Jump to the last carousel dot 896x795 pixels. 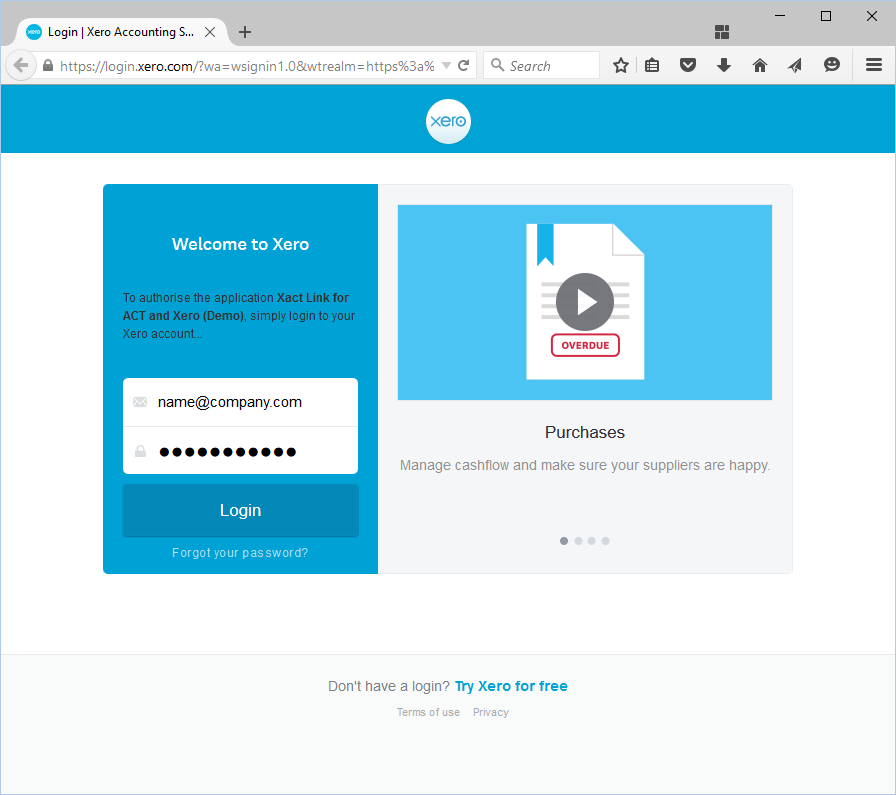[605, 541]
